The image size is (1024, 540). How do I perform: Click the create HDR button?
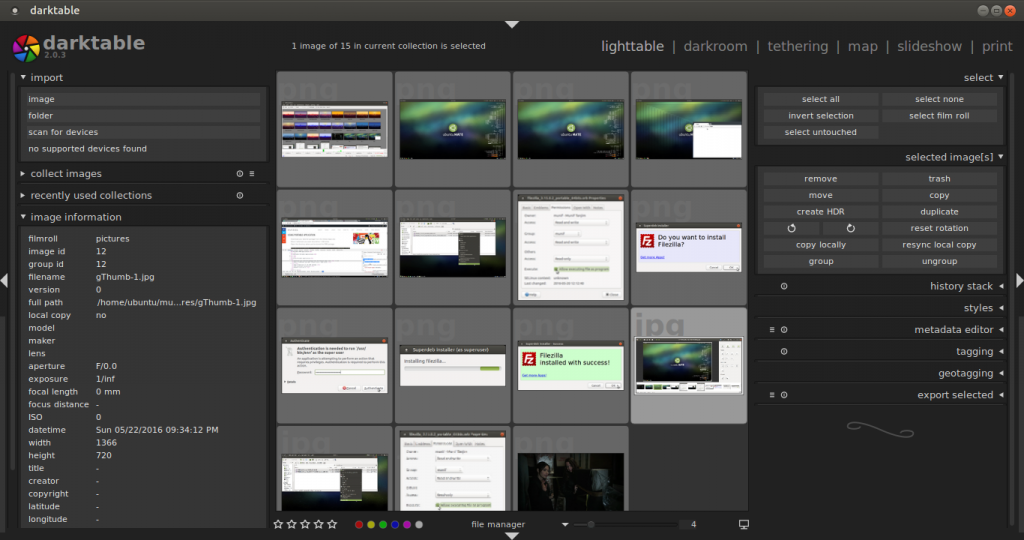coord(820,212)
